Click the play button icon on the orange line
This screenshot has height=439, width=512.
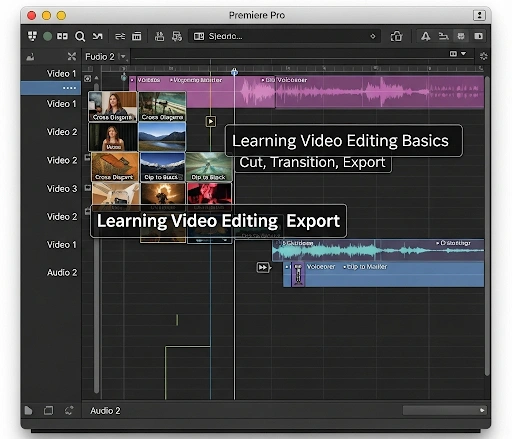[x=211, y=121]
